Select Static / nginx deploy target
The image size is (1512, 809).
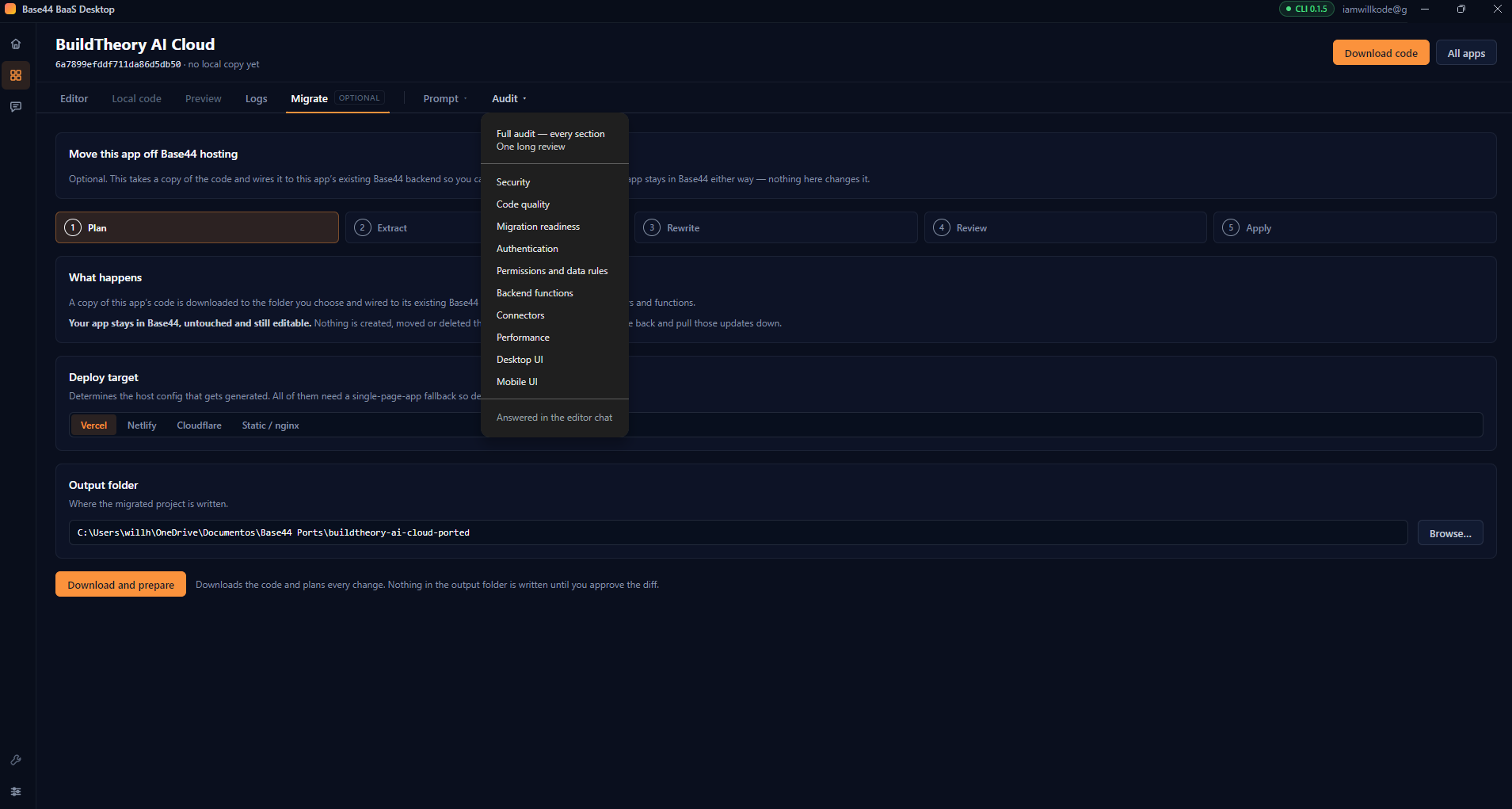pos(270,425)
